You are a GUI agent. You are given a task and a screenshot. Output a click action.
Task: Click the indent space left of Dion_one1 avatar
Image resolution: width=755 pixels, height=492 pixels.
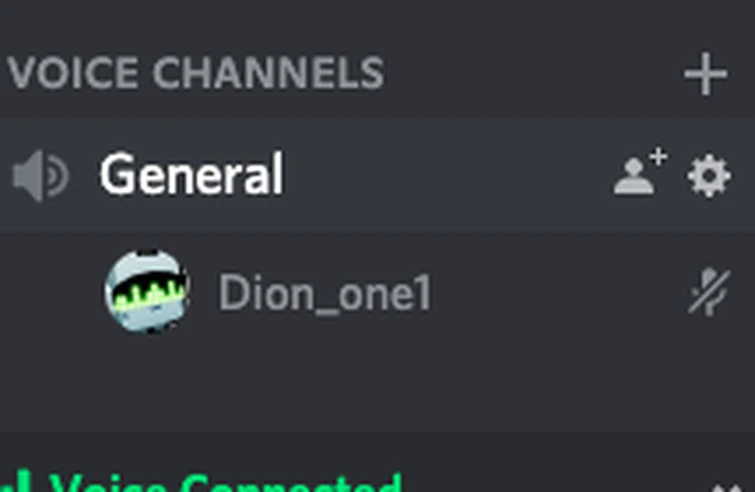point(51,293)
